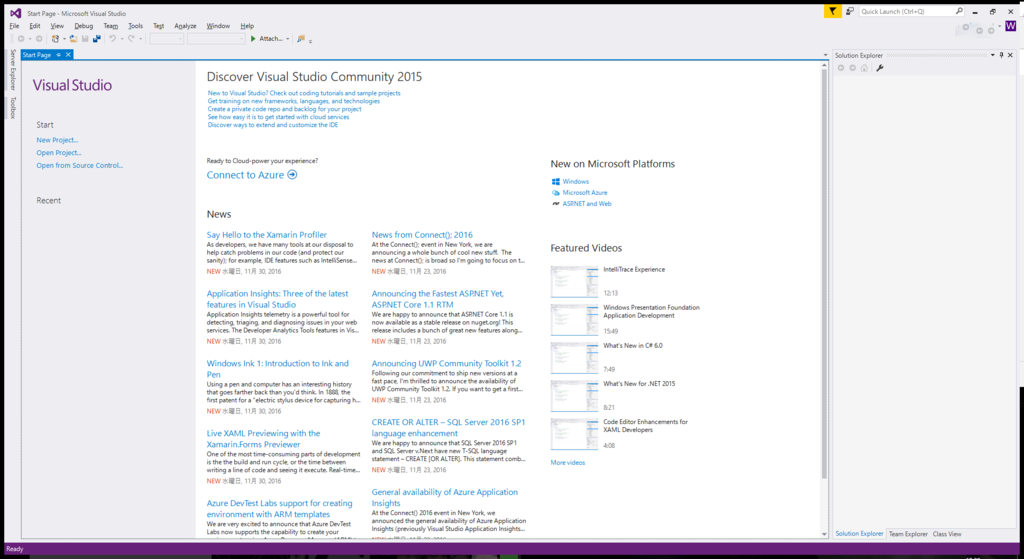
Task: Click the Quick Launch magnifier icon
Action: (959, 11)
